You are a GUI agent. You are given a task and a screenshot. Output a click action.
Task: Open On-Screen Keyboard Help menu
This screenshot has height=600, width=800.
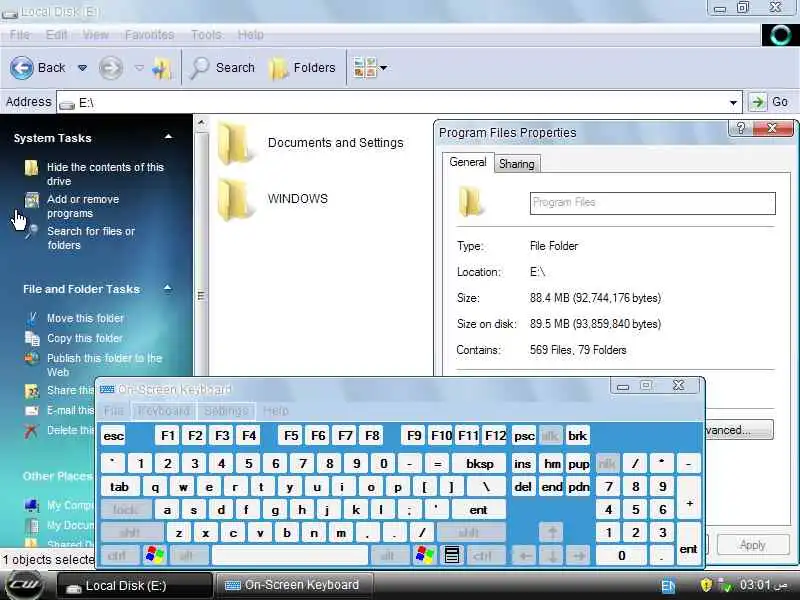[276, 411]
